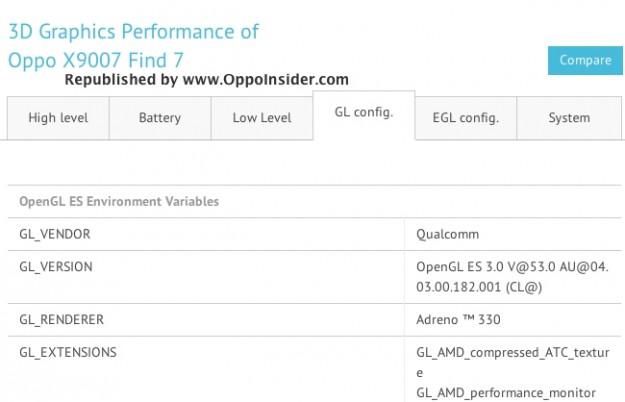Open the EGL config. tab
Screen dimensions: 625x402
point(466,118)
